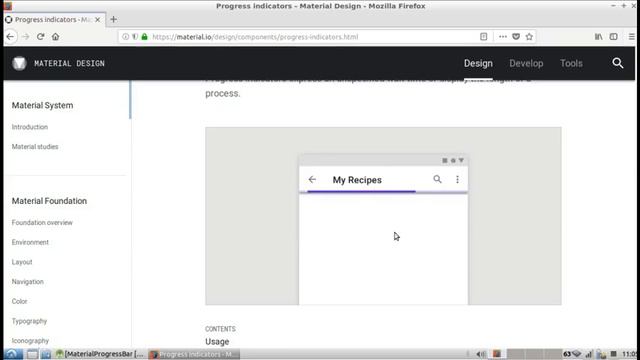
Task: Click the Material Foundation heading
Action: coord(49,201)
